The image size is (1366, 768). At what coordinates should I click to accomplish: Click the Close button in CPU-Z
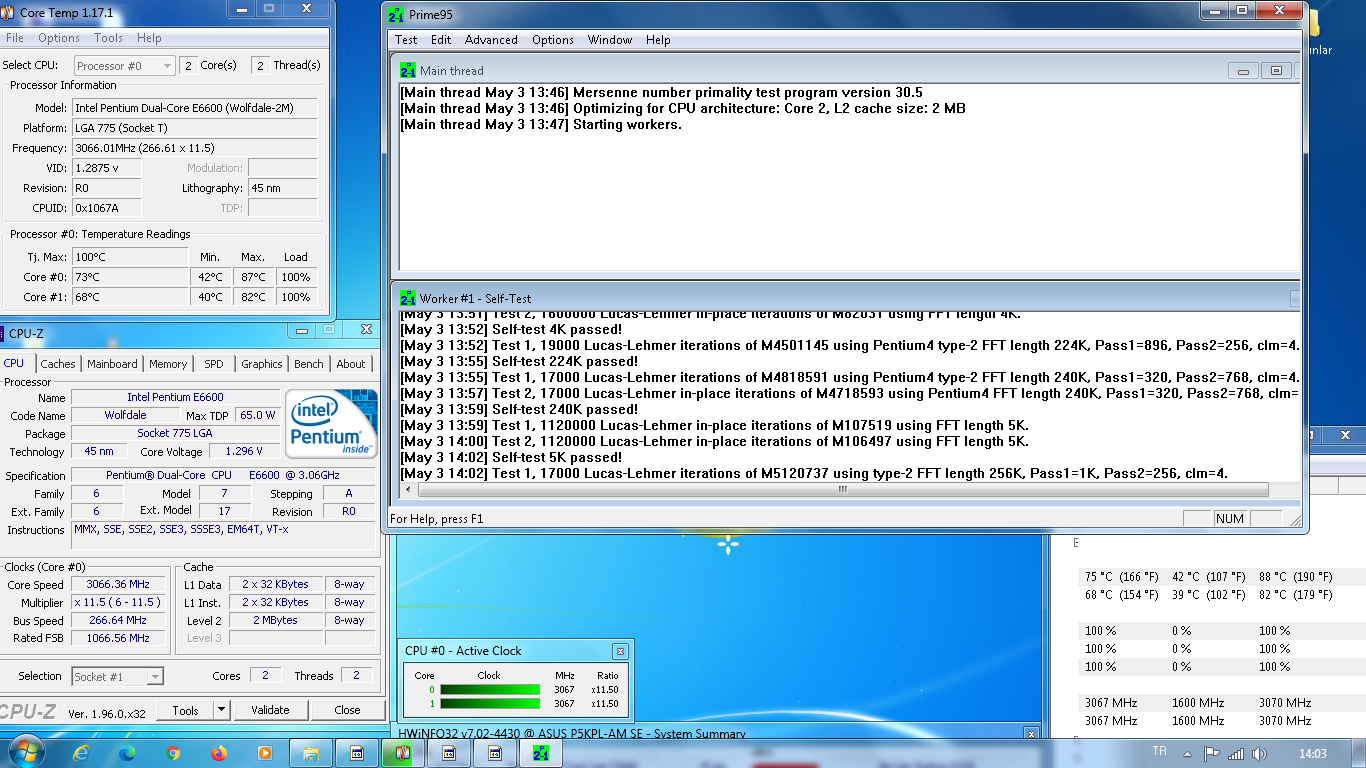pos(348,710)
